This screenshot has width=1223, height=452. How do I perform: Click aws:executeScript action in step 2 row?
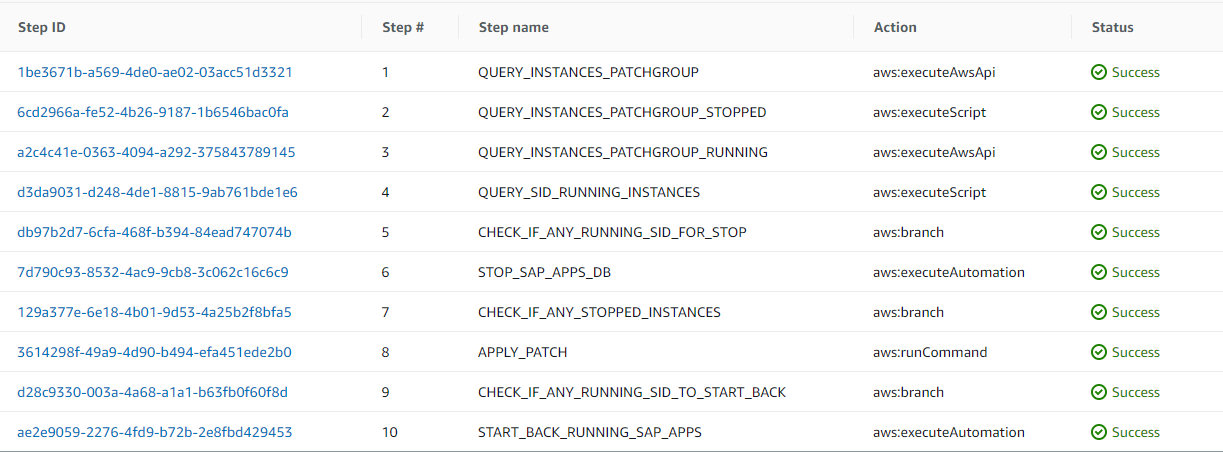pos(929,112)
